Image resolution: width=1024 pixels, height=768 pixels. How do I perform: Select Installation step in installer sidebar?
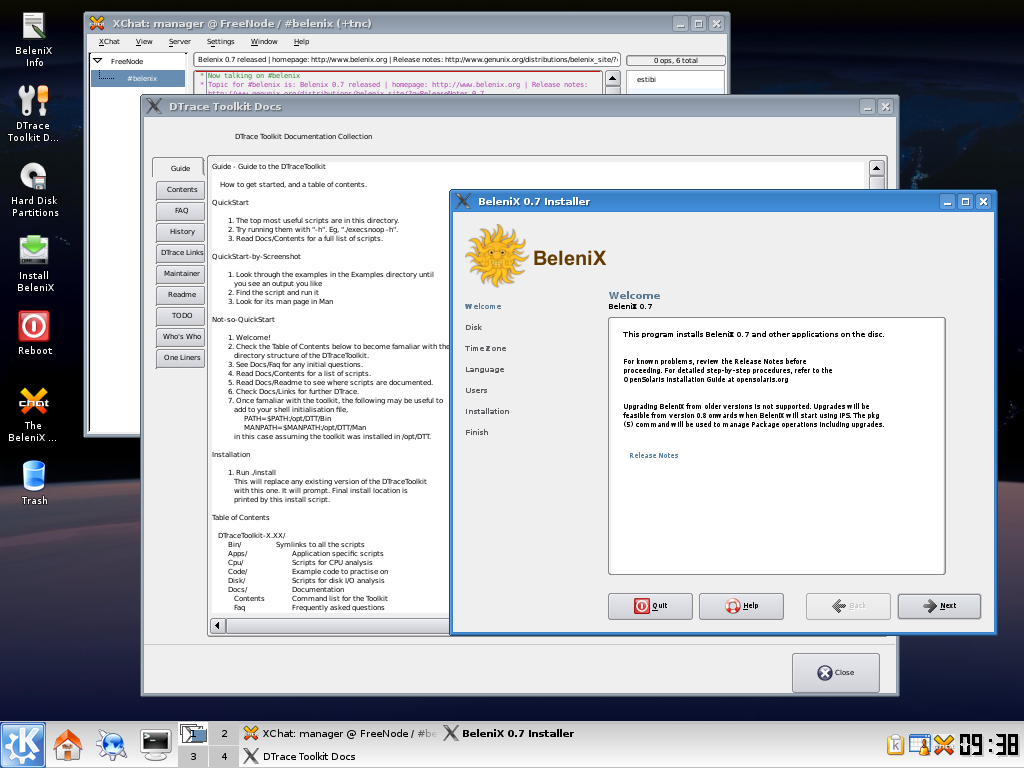487,411
